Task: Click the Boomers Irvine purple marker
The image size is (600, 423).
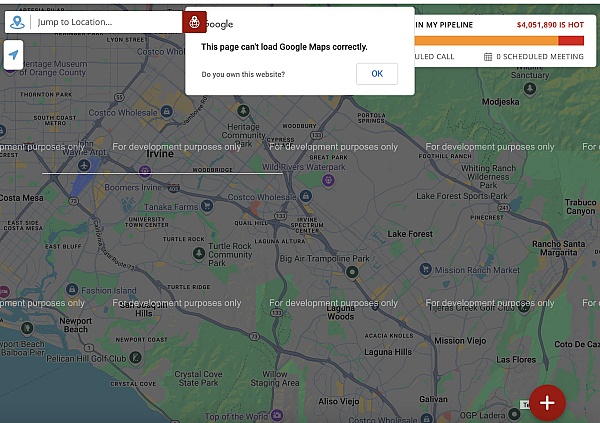Action: (145, 170)
